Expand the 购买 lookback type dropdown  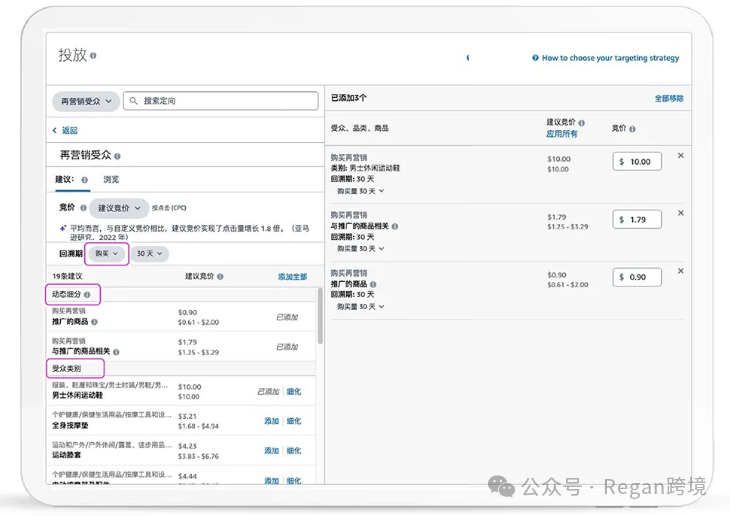[x=105, y=254]
